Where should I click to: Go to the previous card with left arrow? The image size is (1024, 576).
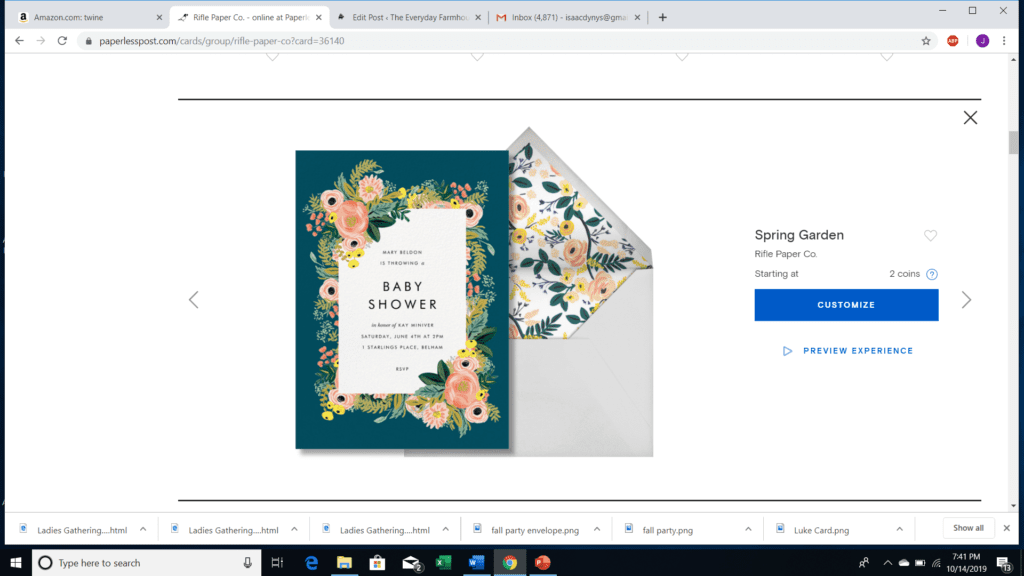pyautogui.click(x=193, y=300)
